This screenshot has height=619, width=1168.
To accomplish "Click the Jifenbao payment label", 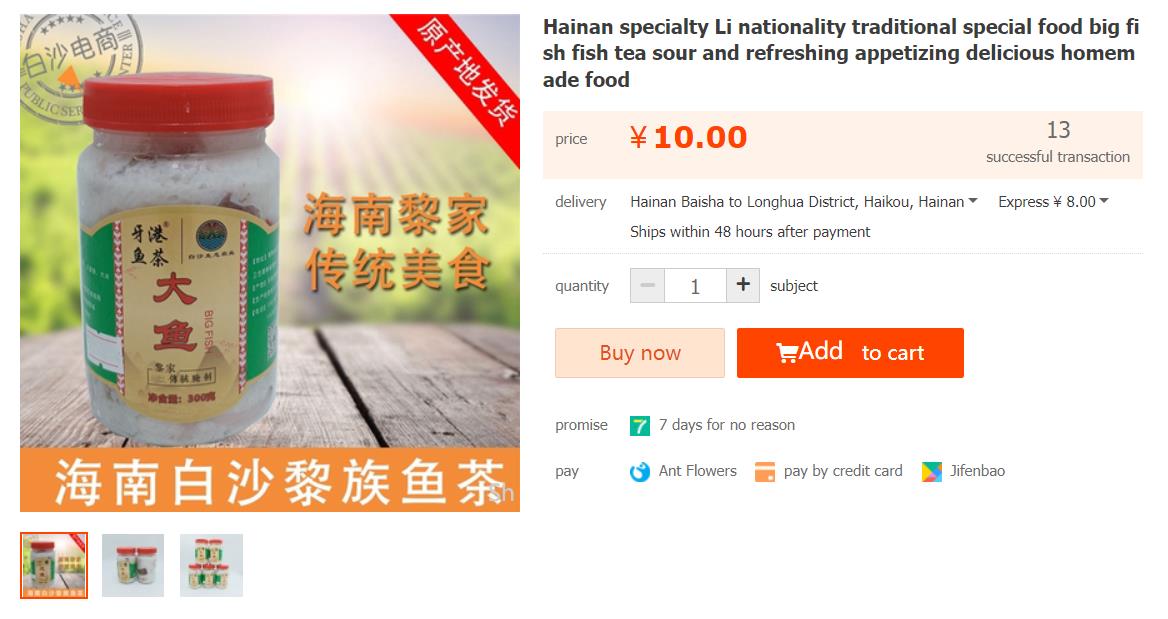I will click(x=977, y=471).
